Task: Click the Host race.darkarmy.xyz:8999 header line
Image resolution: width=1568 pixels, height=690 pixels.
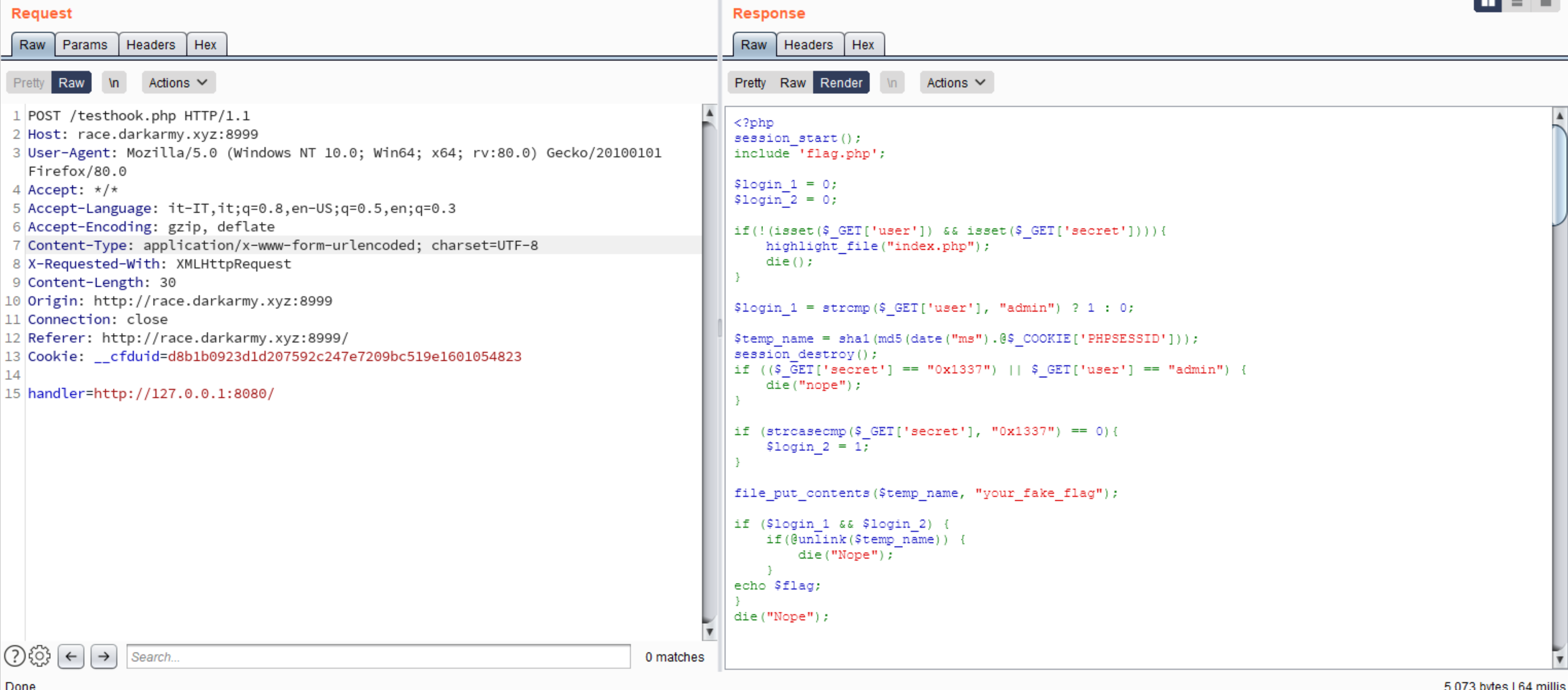Action: click(143, 134)
